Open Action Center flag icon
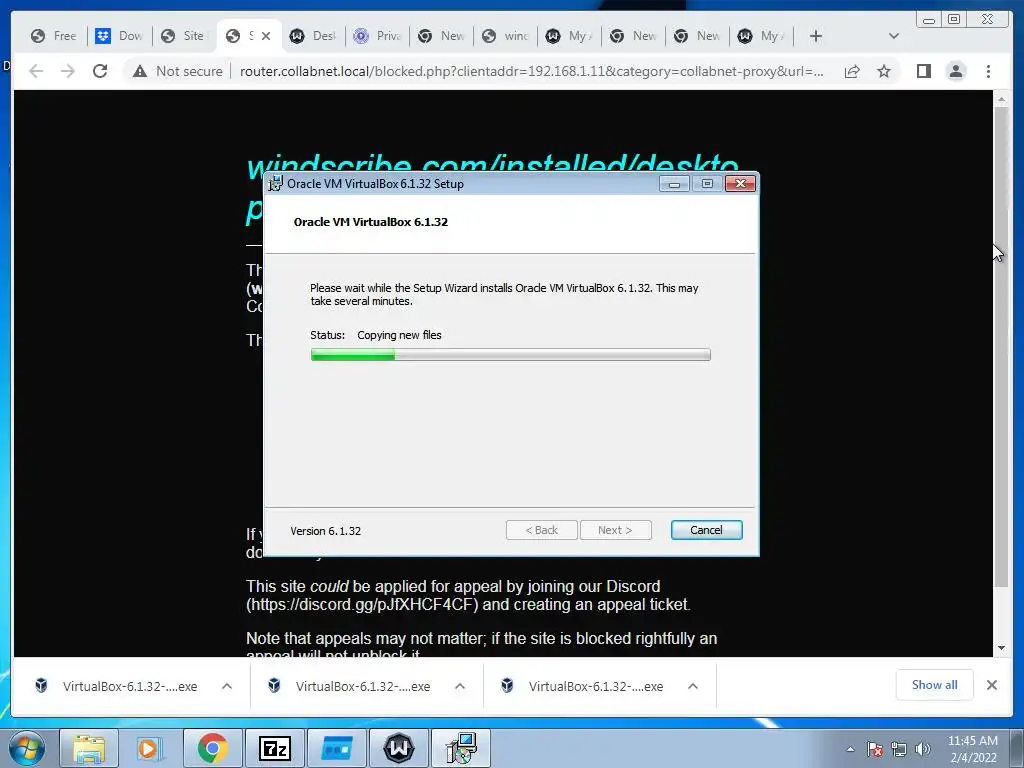1024x768 pixels. tap(875, 749)
